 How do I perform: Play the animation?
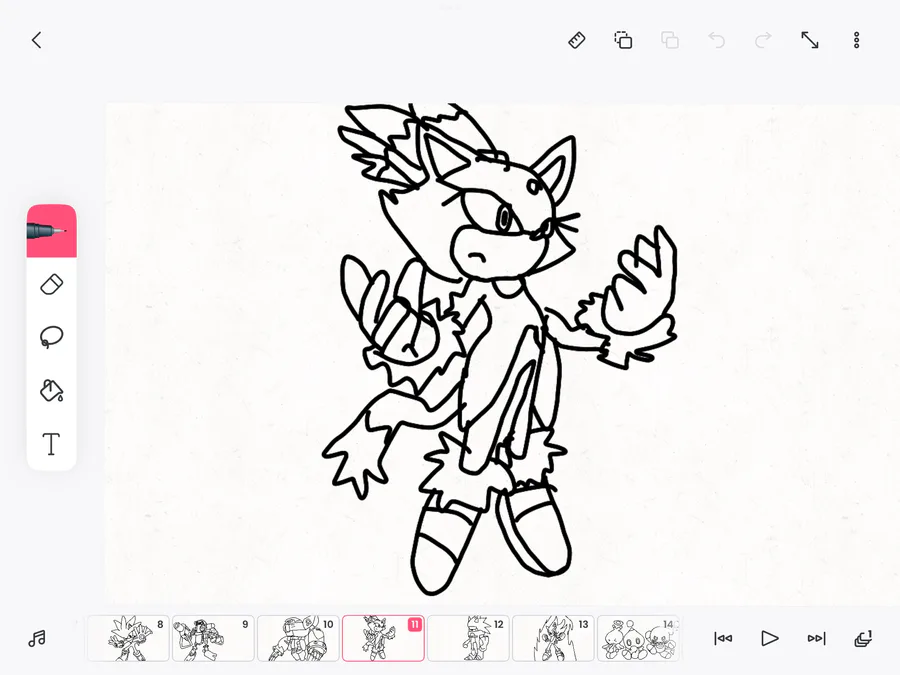coord(770,638)
